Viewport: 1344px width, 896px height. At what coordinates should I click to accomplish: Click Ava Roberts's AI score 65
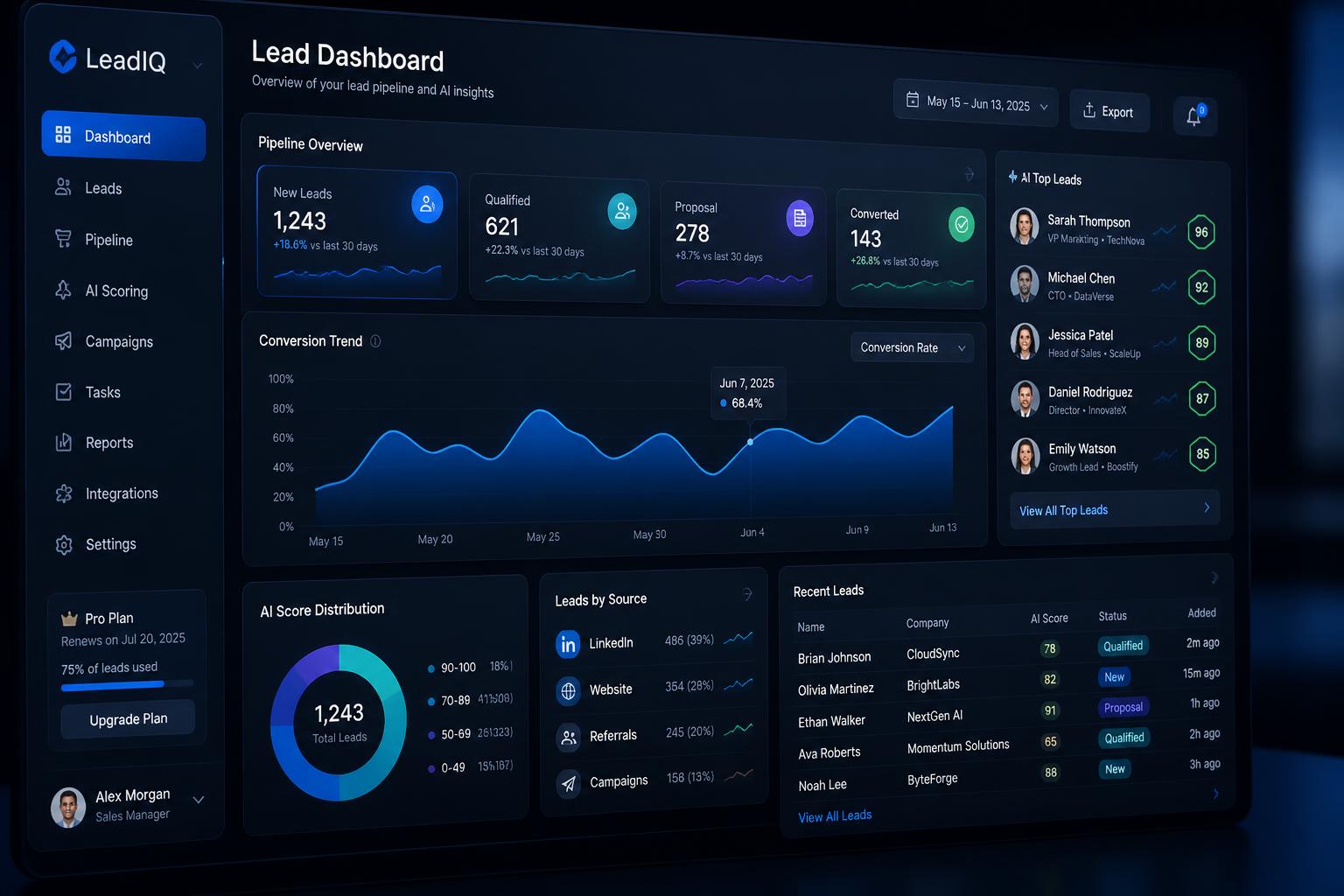[1051, 742]
